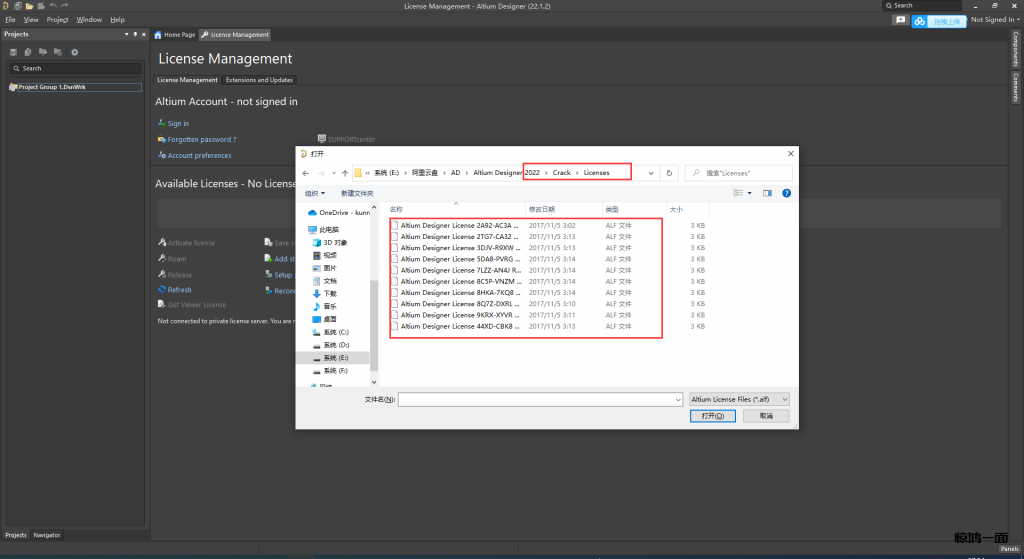Screen dimensions: 1024x559
Task: Toggle the preview pane in the file dialog
Action: [x=769, y=193]
